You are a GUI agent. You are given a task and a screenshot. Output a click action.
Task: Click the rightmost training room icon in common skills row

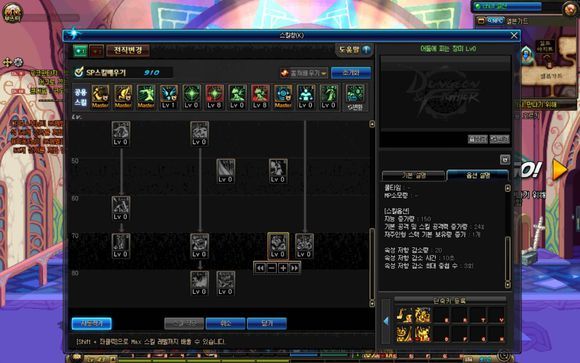tap(355, 97)
